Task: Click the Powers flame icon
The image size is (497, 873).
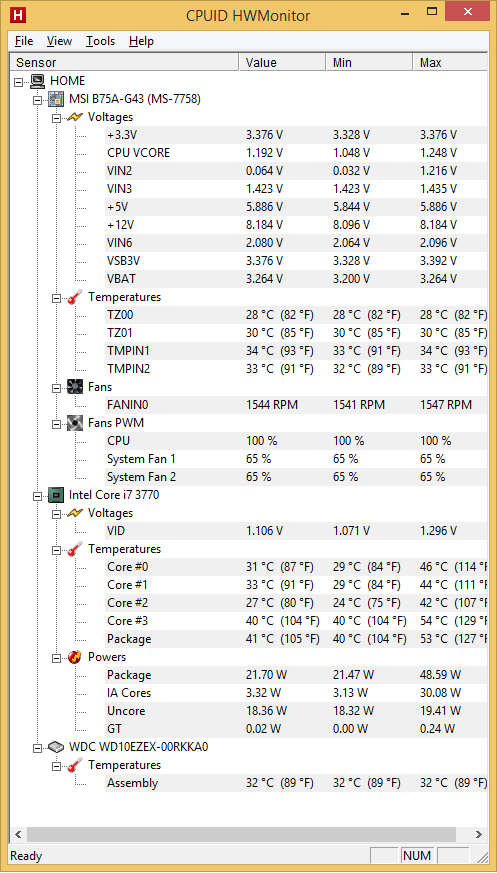Action: point(75,657)
